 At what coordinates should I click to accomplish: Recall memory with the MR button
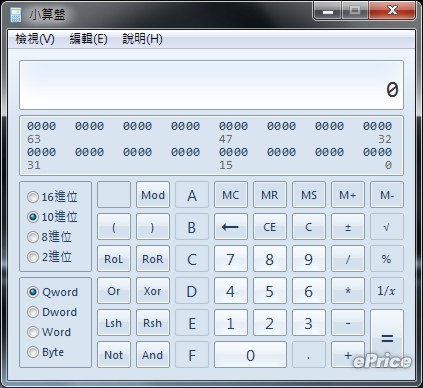(x=270, y=195)
